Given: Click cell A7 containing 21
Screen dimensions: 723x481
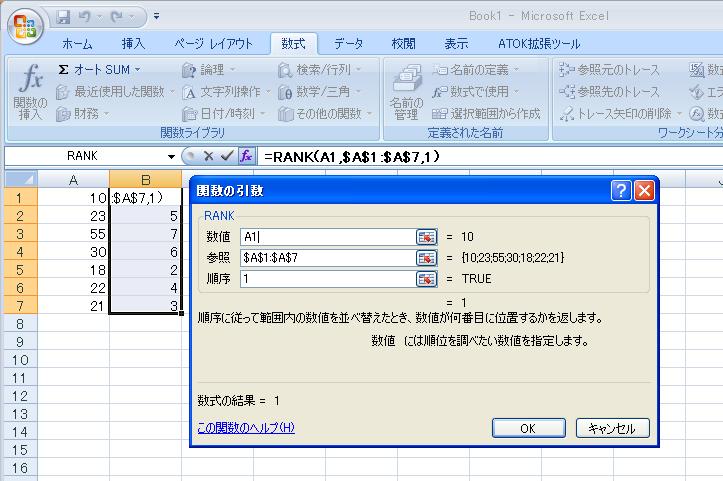Looking at the screenshot, I should tap(73, 306).
